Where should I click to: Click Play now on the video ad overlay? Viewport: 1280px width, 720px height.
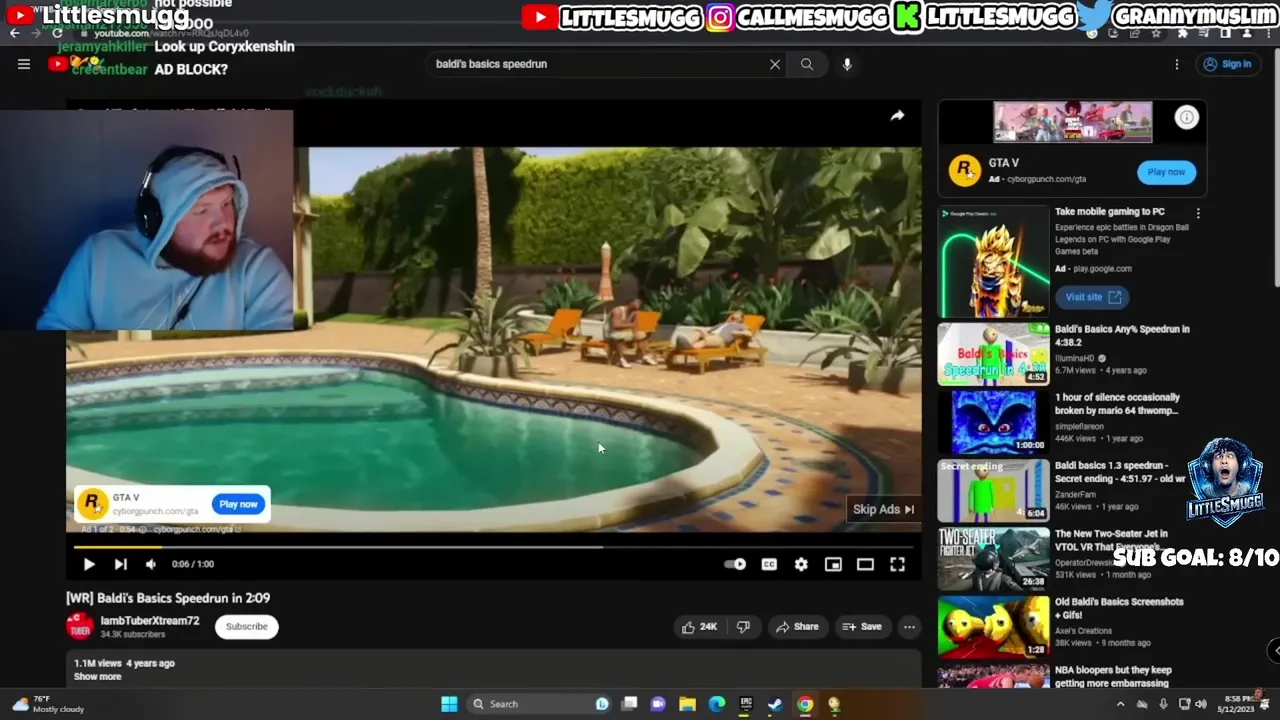238,504
